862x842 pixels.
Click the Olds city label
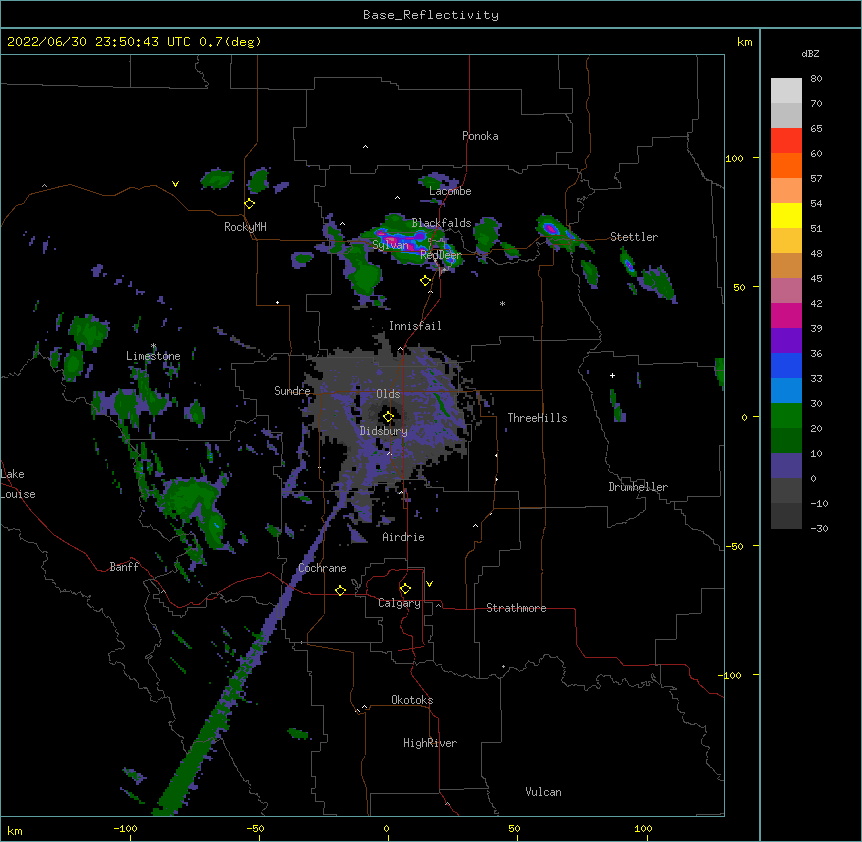point(388,394)
